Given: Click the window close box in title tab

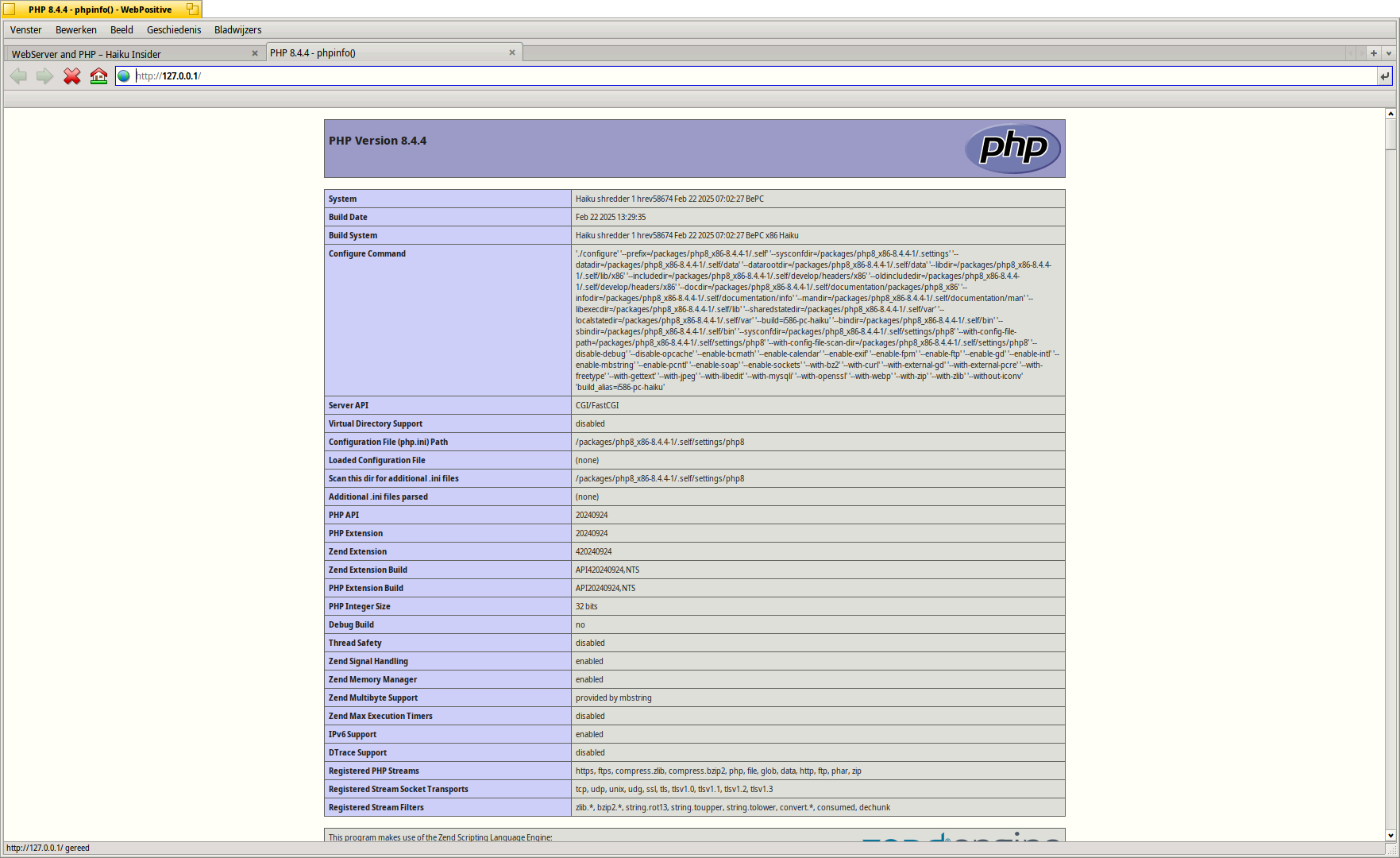Looking at the screenshot, I should pyautogui.click(x=10, y=10).
